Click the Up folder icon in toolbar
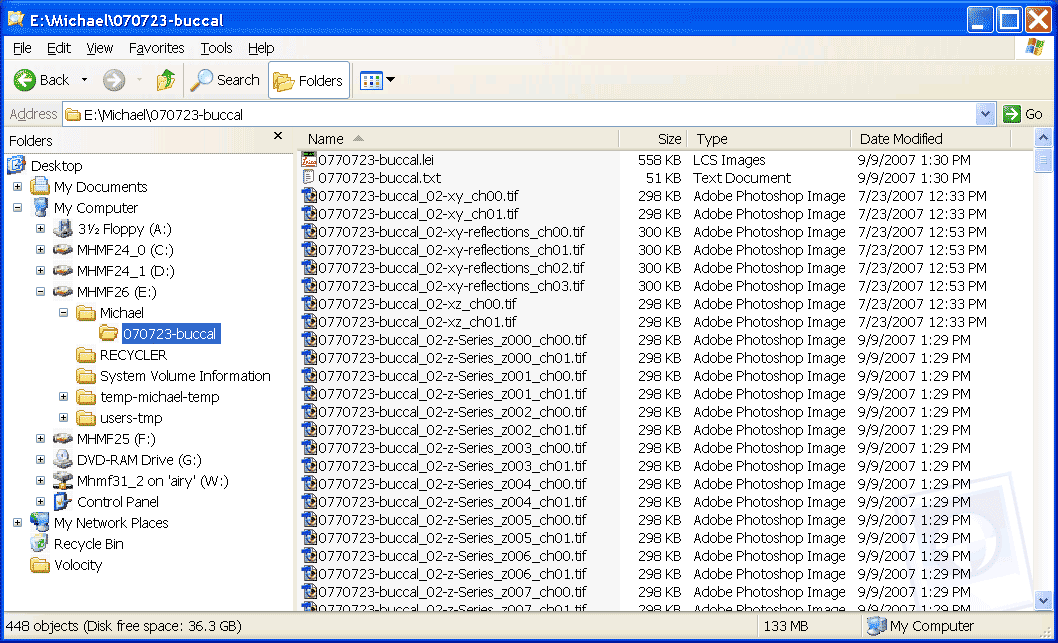1058x643 pixels. [x=166, y=80]
